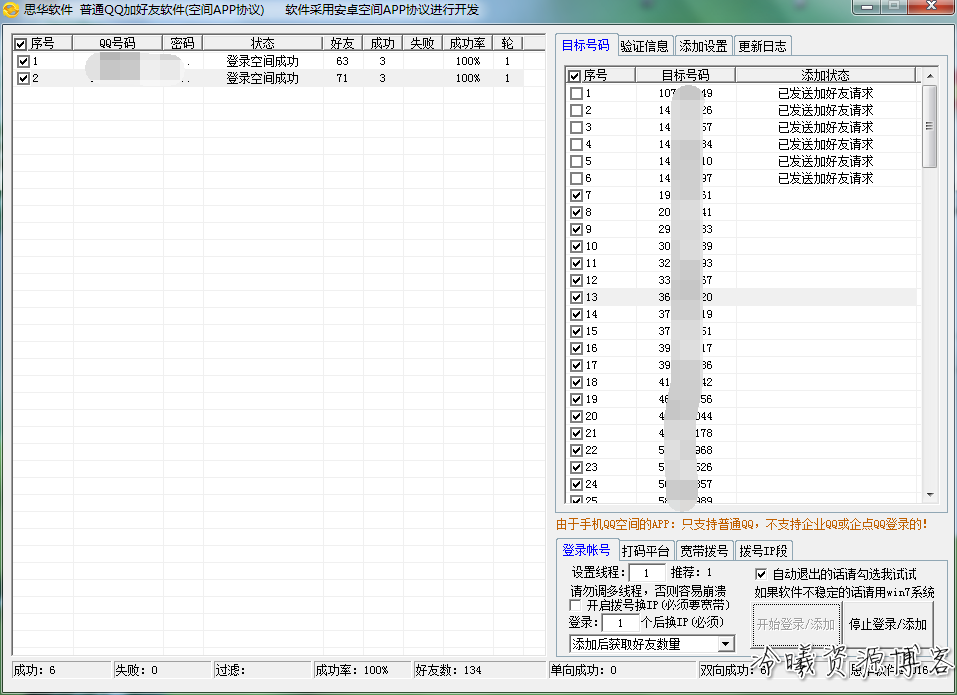Click the 密码 column header
The width and height of the screenshot is (957, 695).
point(182,43)
